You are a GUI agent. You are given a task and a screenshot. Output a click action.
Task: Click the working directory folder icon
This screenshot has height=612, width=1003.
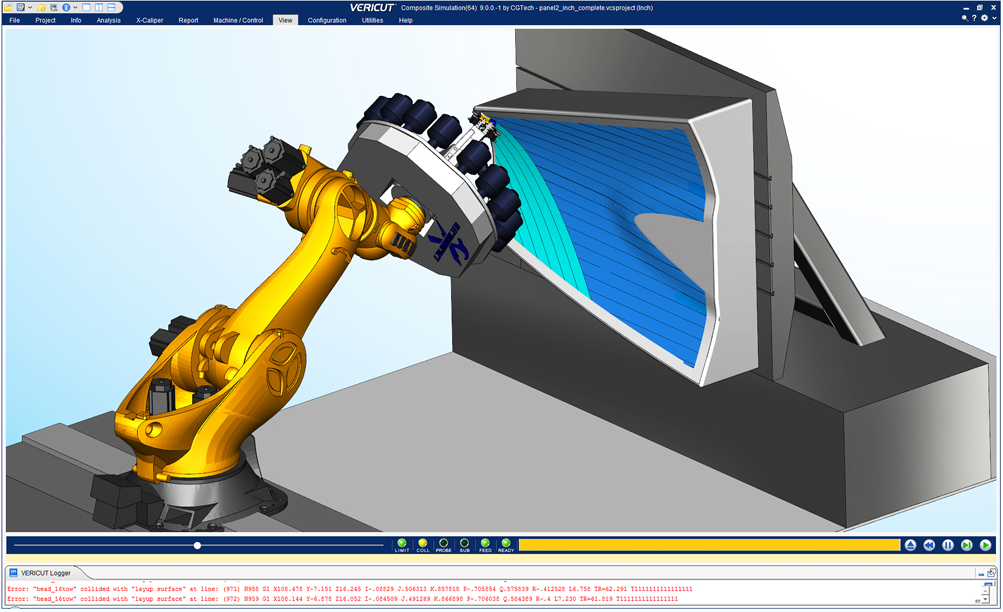tap(42, 8)
